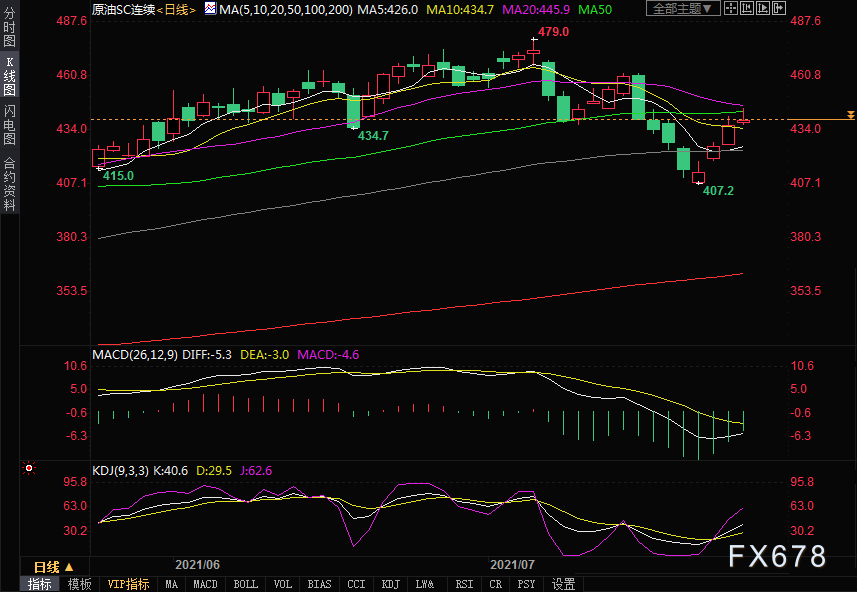Select the 指标 tab at bottom
Screen dimensions: 857x592
click(x=40, y=584)
